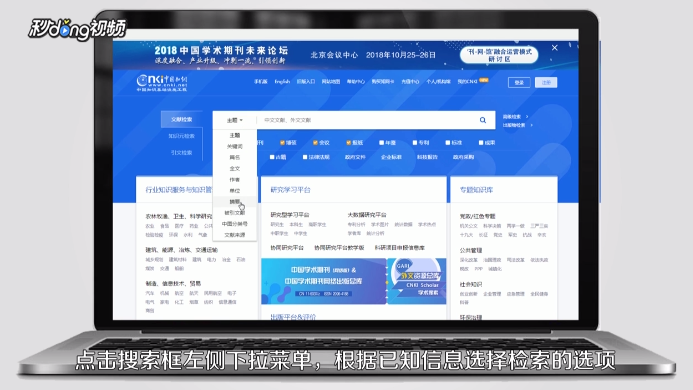
Task: Open the 行业知识服务 section heading
Action: (179, 190)
